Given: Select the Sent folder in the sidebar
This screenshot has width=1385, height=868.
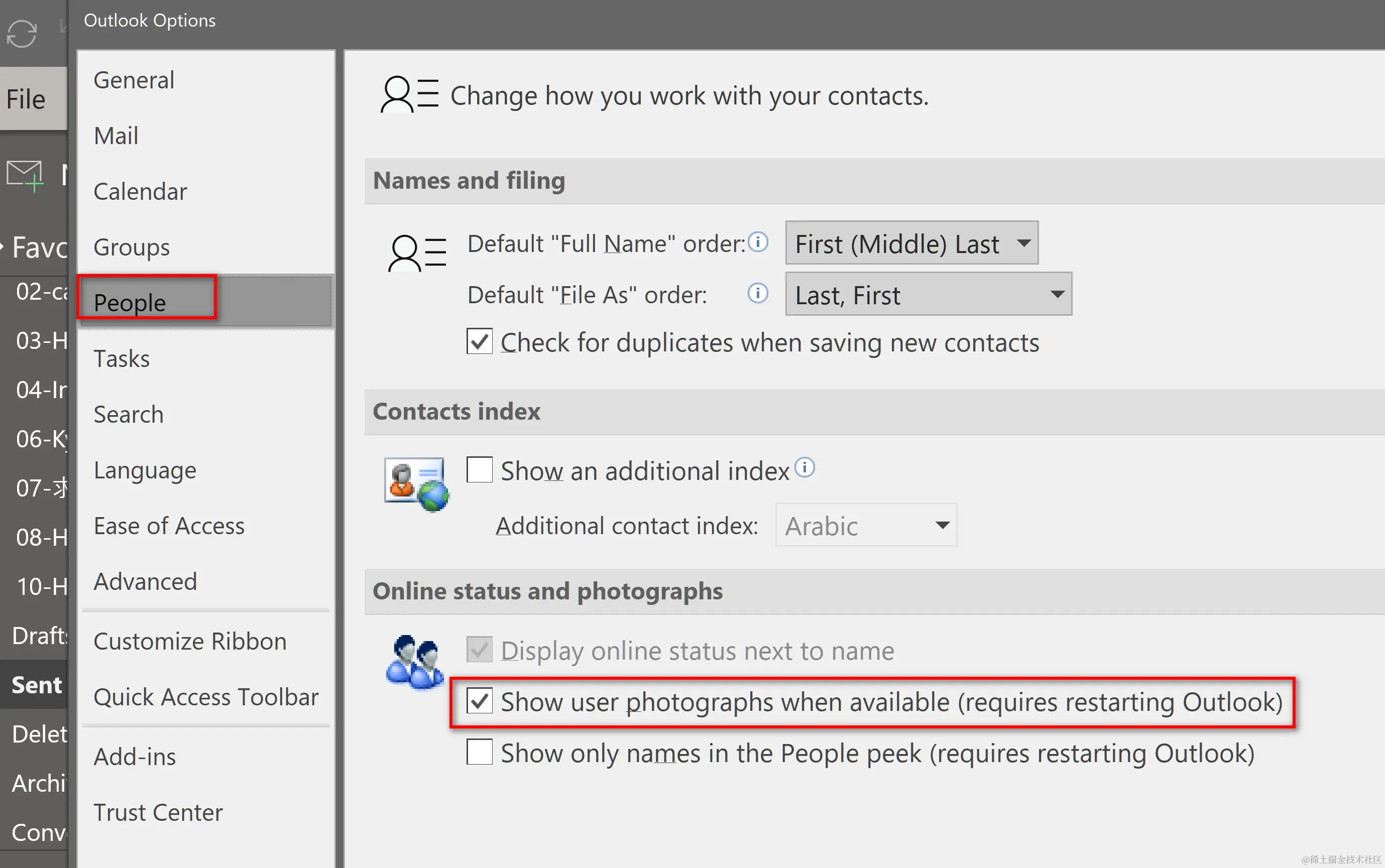Looking at the screenshot, I should coord(36,685).
